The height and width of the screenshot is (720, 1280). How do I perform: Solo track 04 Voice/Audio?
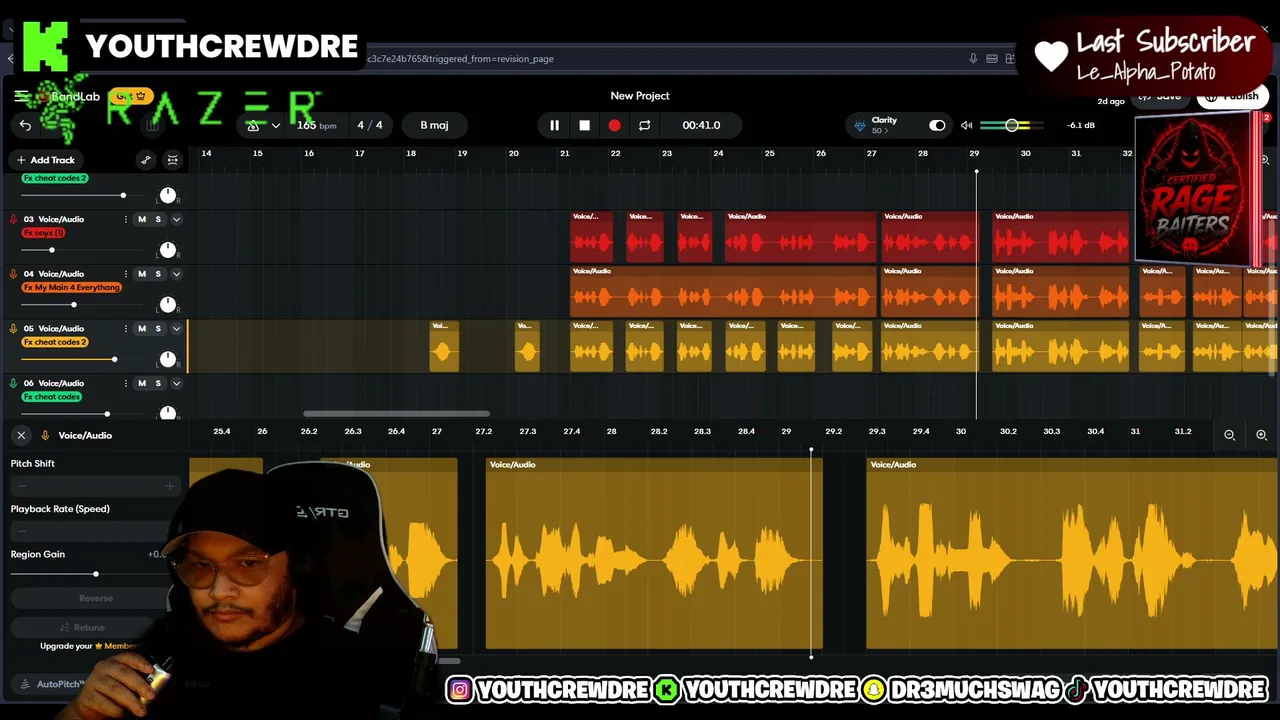click(157, 274)
